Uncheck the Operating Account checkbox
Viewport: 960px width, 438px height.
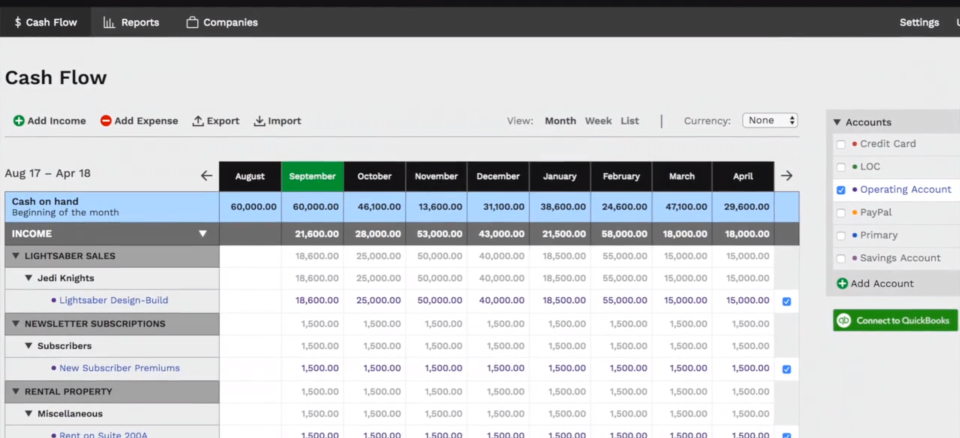click(841, 190)
